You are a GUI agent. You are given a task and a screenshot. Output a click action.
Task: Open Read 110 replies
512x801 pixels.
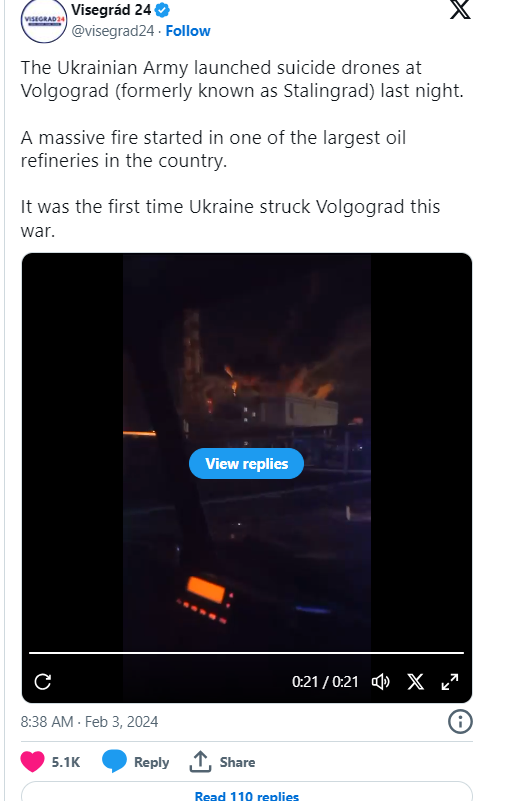pyautogui.click(x=247, y=794)
